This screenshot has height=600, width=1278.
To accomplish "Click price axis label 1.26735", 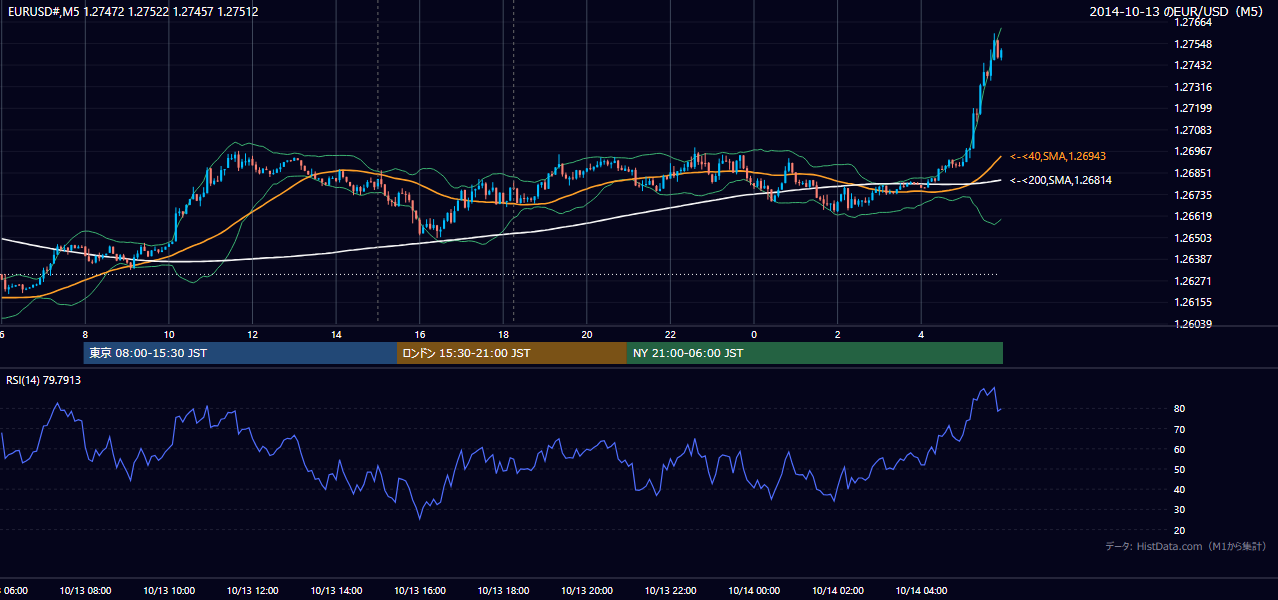I will click(1195, 195).
